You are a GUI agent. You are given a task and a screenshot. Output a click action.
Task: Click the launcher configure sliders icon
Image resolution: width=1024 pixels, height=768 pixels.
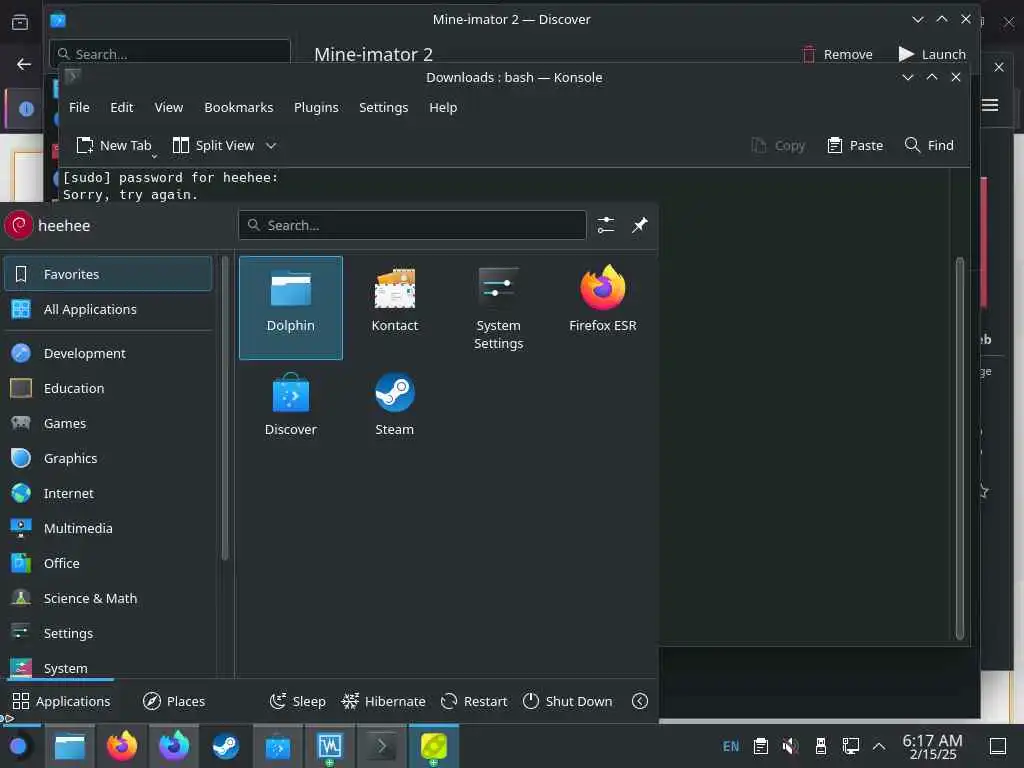point(605,225)
